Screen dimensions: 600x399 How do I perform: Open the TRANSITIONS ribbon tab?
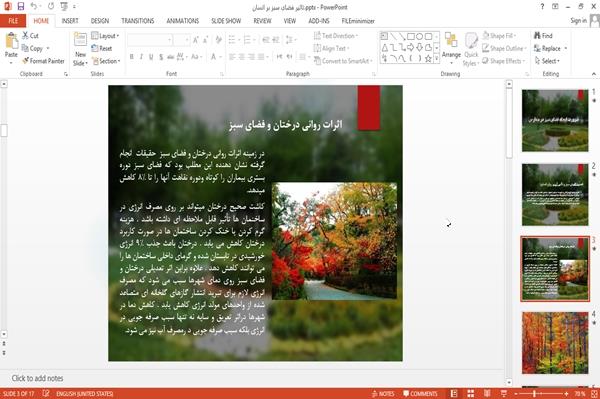click(138, 21)
